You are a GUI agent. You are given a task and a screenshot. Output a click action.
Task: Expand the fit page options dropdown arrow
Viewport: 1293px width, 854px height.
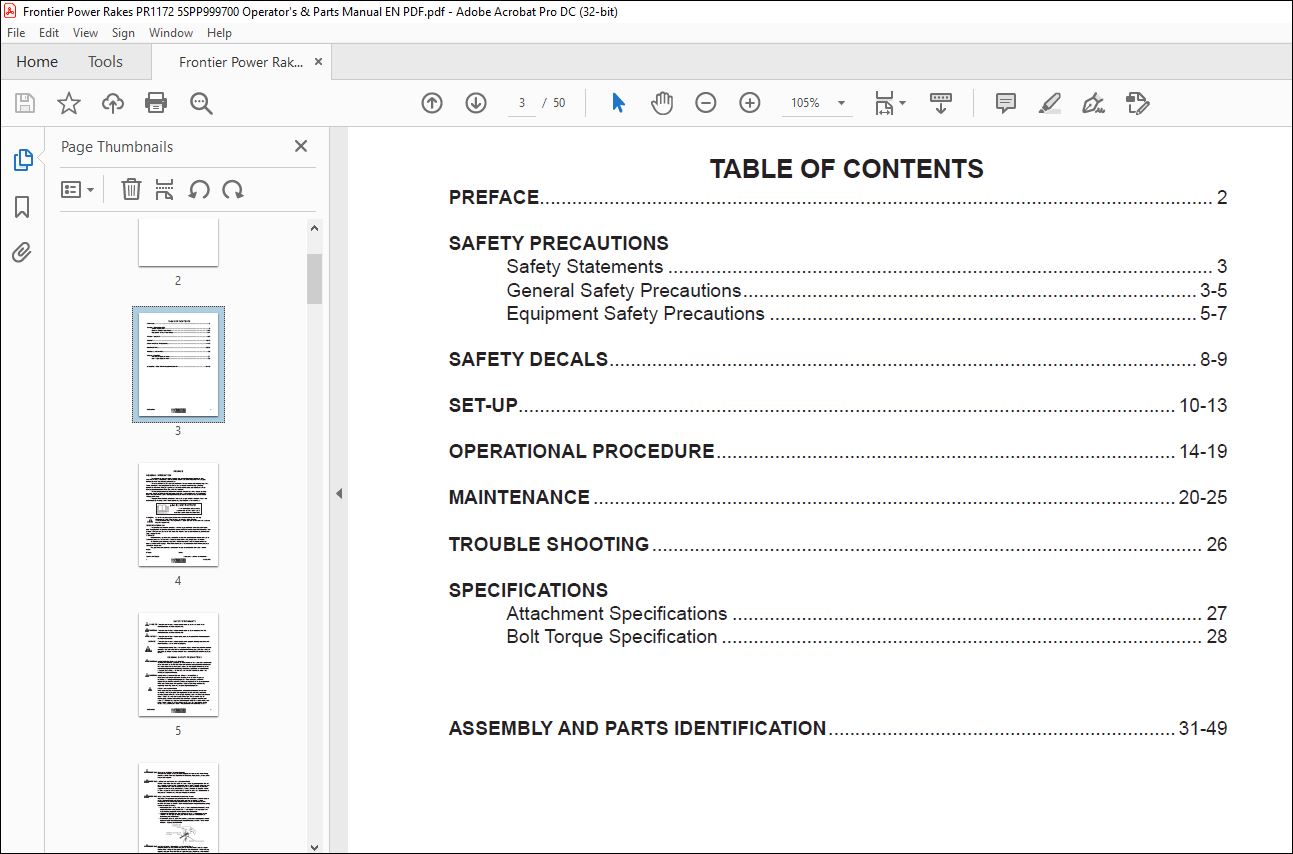903,103
